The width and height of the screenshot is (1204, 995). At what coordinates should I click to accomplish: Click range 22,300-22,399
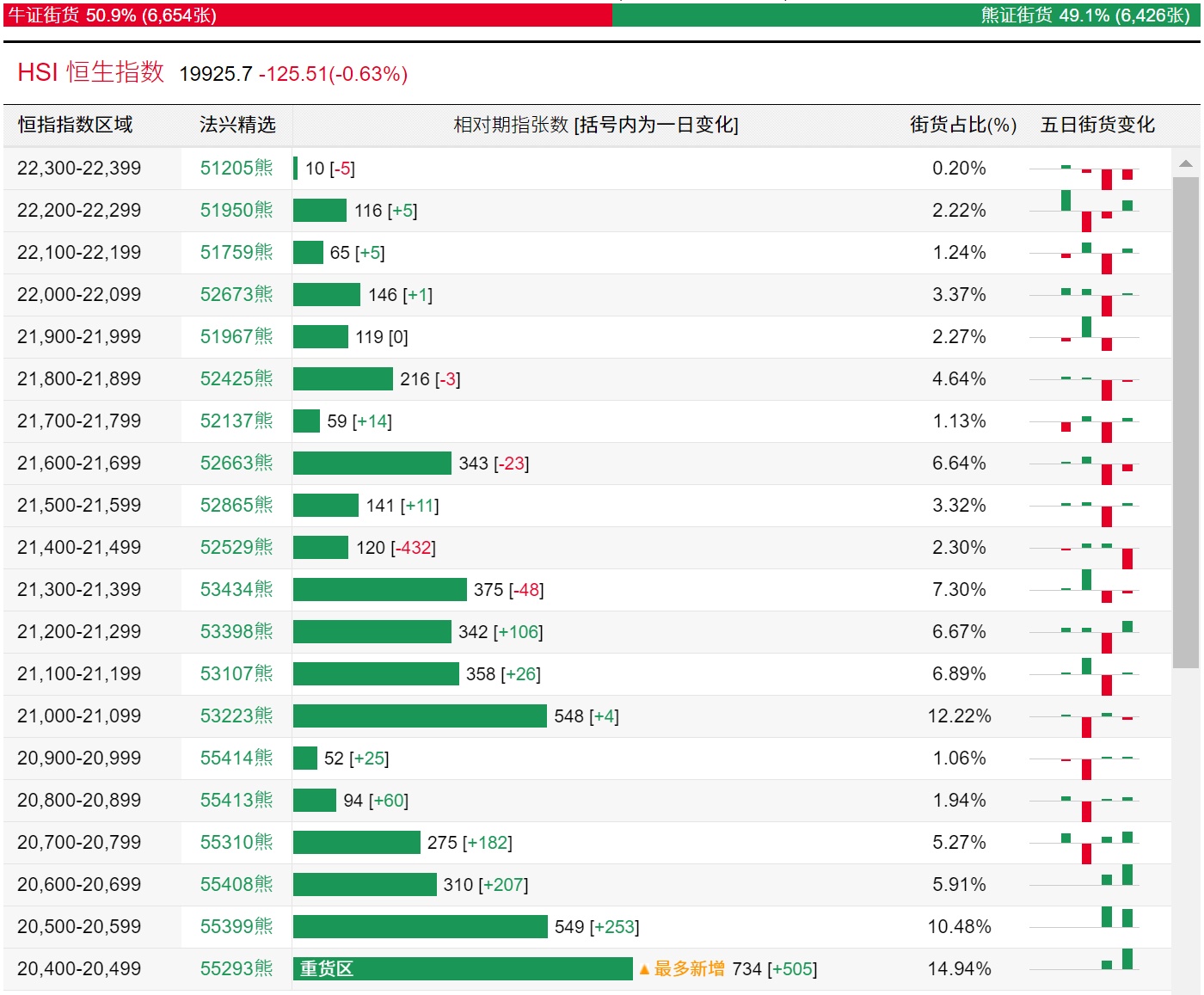(x=79, y=168)
